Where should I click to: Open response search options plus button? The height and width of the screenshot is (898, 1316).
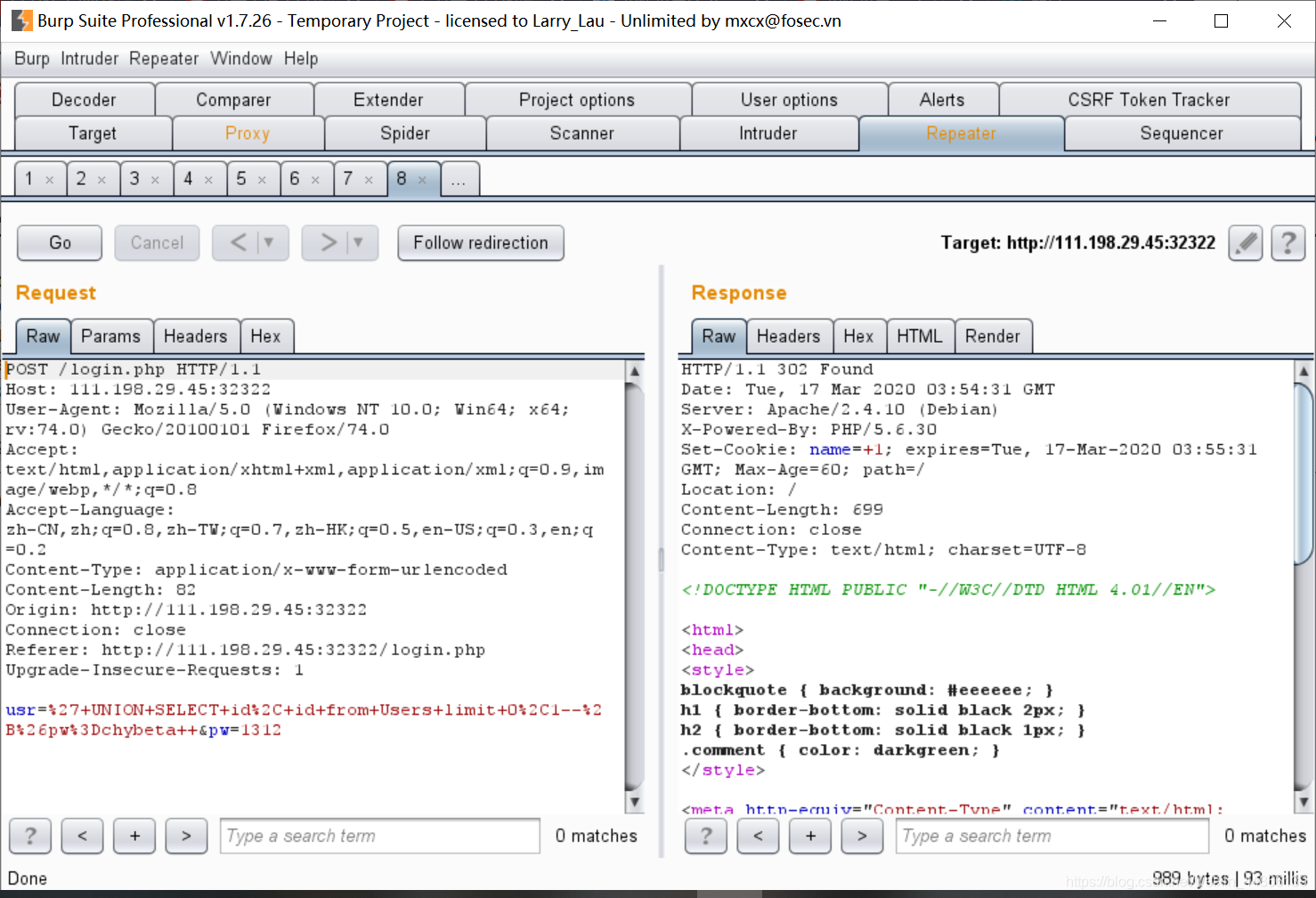[x=811, y=836]
